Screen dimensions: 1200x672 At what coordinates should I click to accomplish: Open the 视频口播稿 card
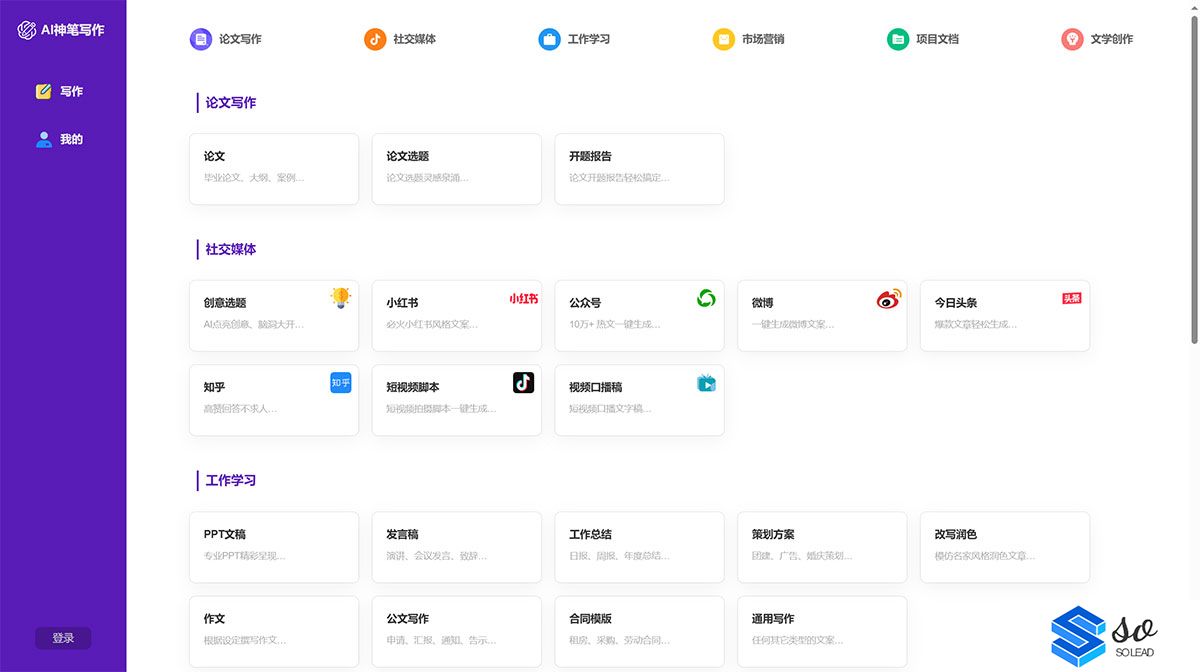coord(640,400)
